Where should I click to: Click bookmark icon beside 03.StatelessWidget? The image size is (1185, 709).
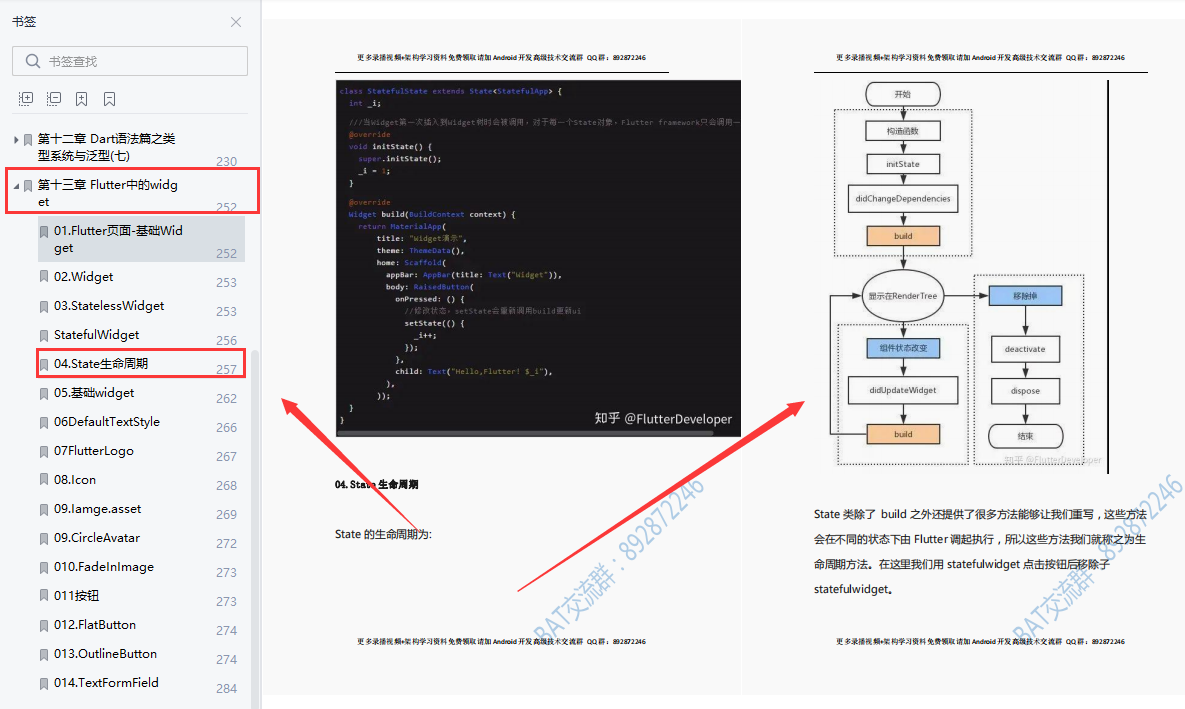pyautogui.click(x=44, y=306)
